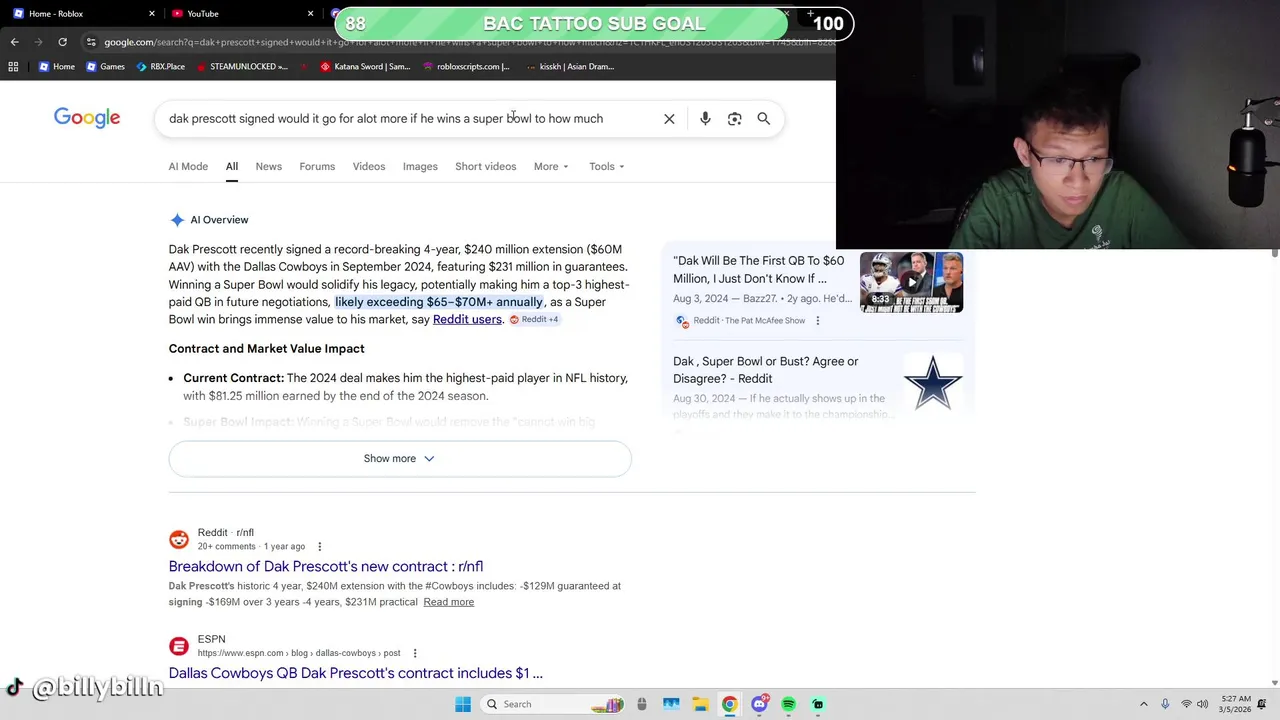Open 'Dak Will Be The First QB To $60 Million' link
Viewport: 1280px width, 720px height.
[x=758, y=270]
